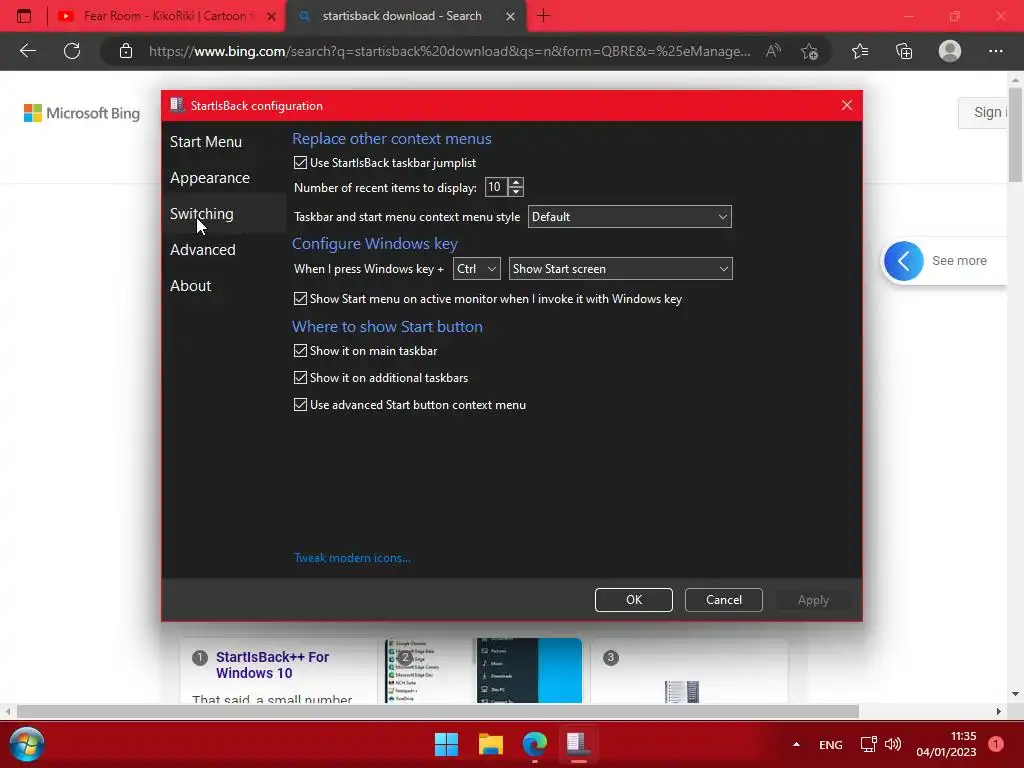The height and width of the screenshot is (768, 1024).
Task: Open the Ctrl modifier key dropdown
Action: [x=477, y=268]
